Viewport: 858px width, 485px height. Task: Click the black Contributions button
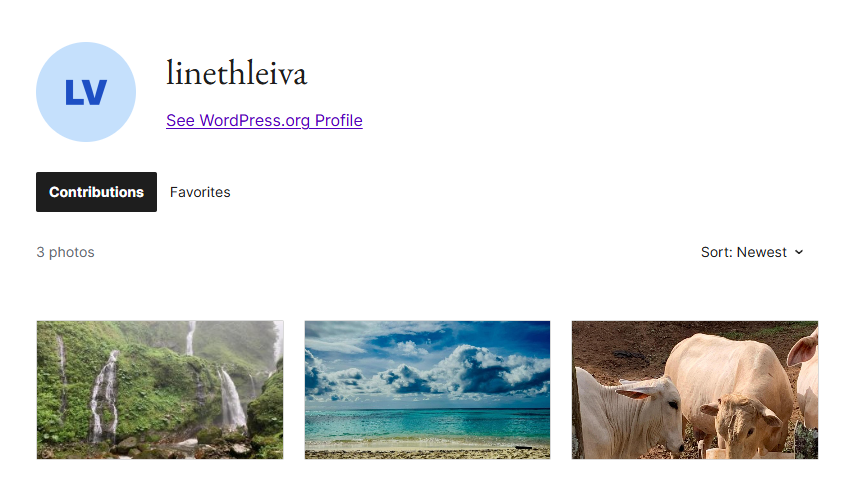pos(96,192)
